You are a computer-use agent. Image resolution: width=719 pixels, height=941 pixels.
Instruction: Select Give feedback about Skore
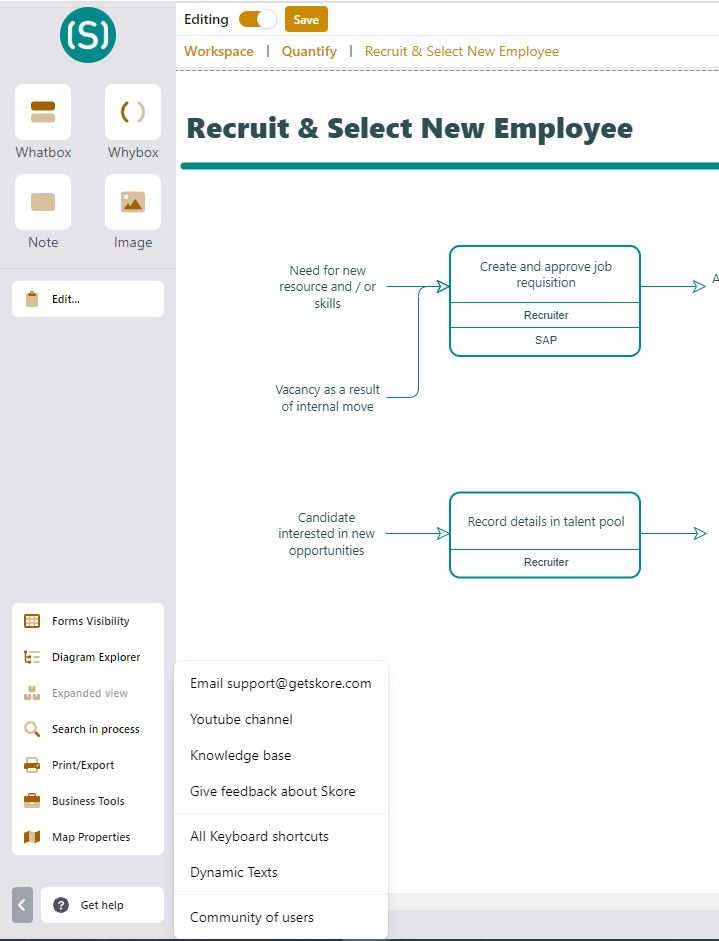click(x=281, y=792)
